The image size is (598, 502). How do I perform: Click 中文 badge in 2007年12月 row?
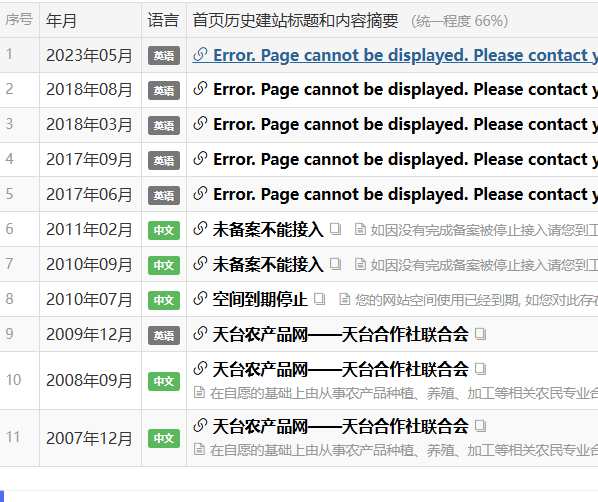point(164,438)
